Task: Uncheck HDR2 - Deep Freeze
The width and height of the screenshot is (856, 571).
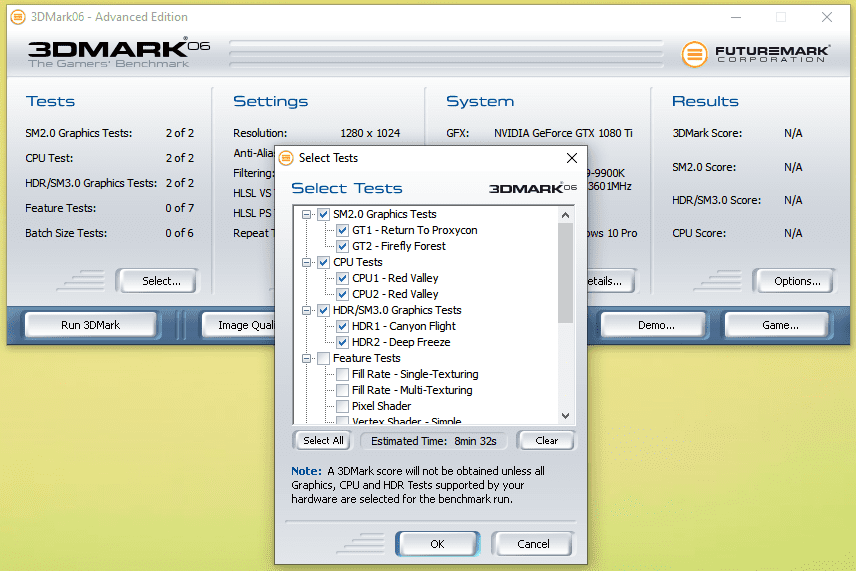Action: click(342, 342)
